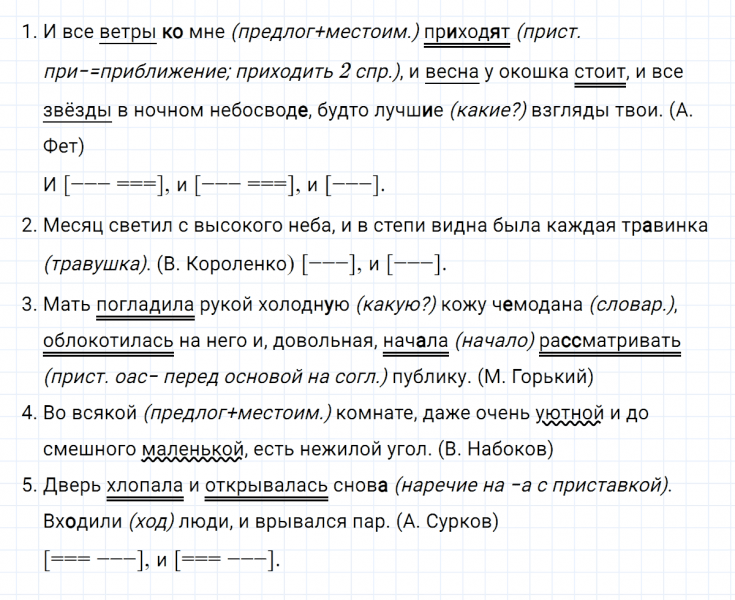Click the underlined verb "открывалась"
This screenshot has width=735, height=600.
point(267,484)
